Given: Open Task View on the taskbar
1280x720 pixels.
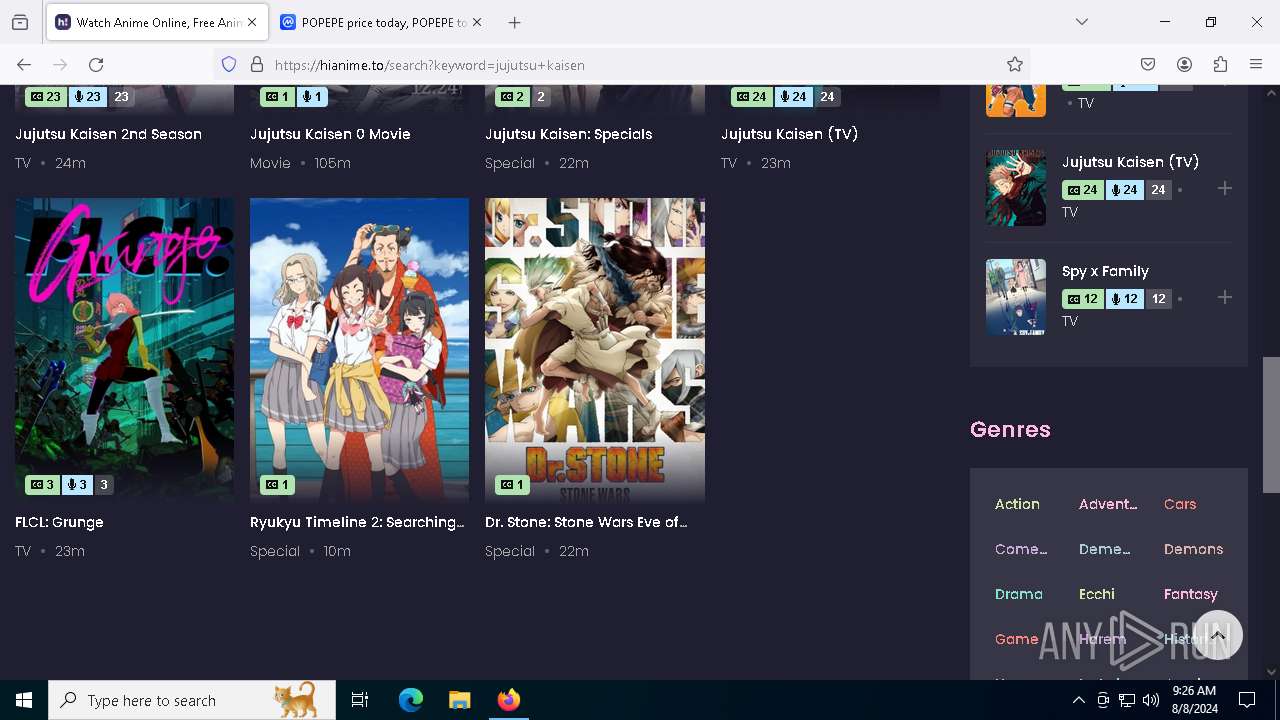Looking at the screenshot, I should (360, 700).
